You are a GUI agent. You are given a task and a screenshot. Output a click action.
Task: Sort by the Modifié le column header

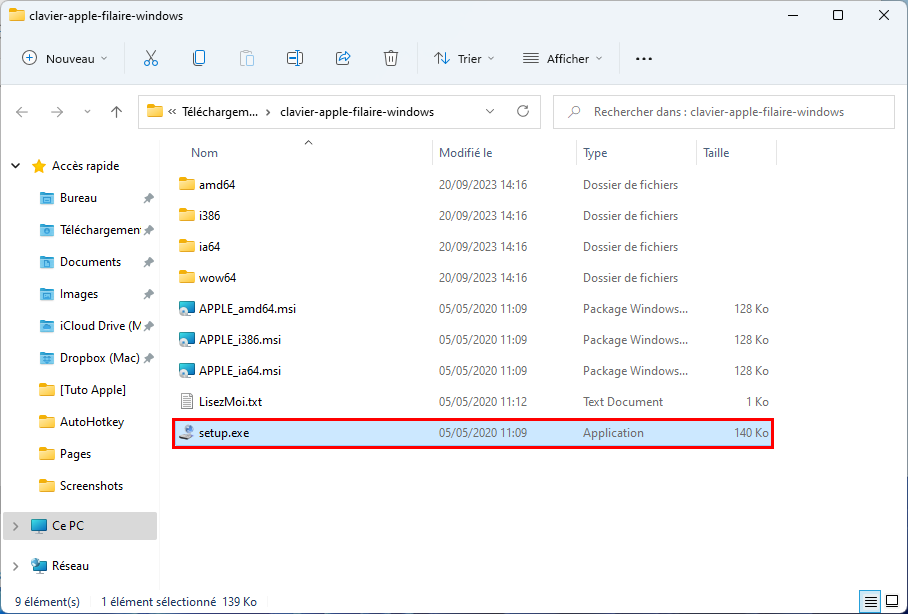tap(466, 153)
